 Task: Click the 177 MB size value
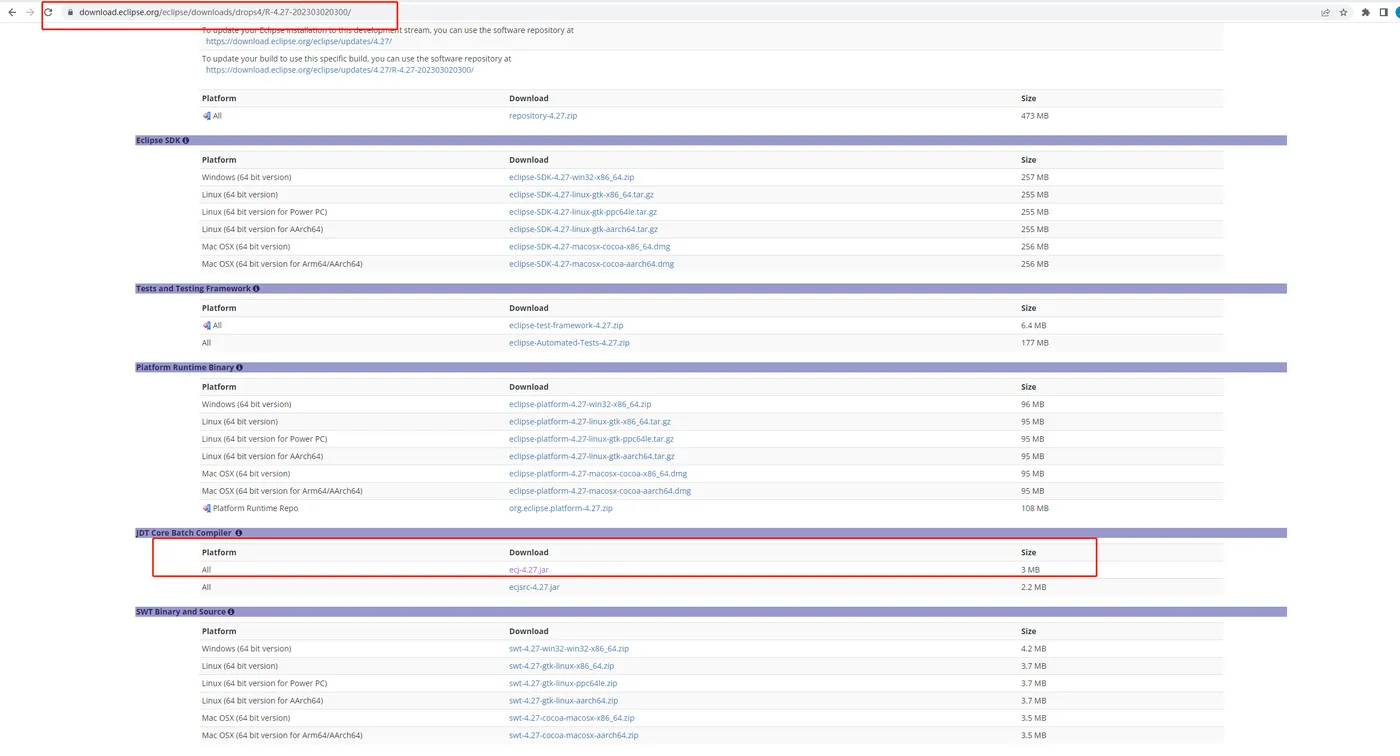[1035, 343]
